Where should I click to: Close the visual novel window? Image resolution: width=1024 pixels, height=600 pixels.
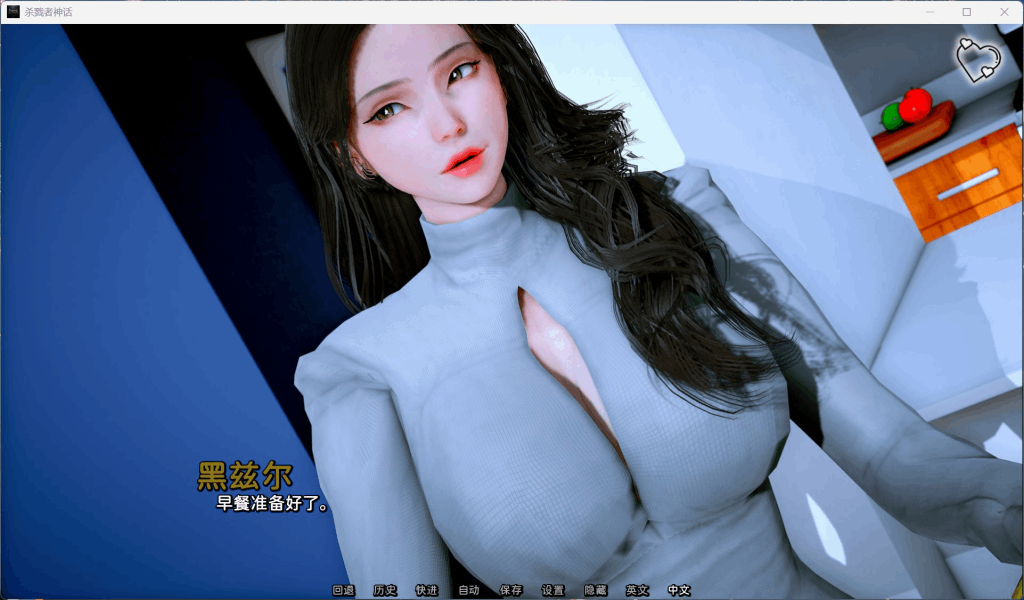(x=1005, y=12)
